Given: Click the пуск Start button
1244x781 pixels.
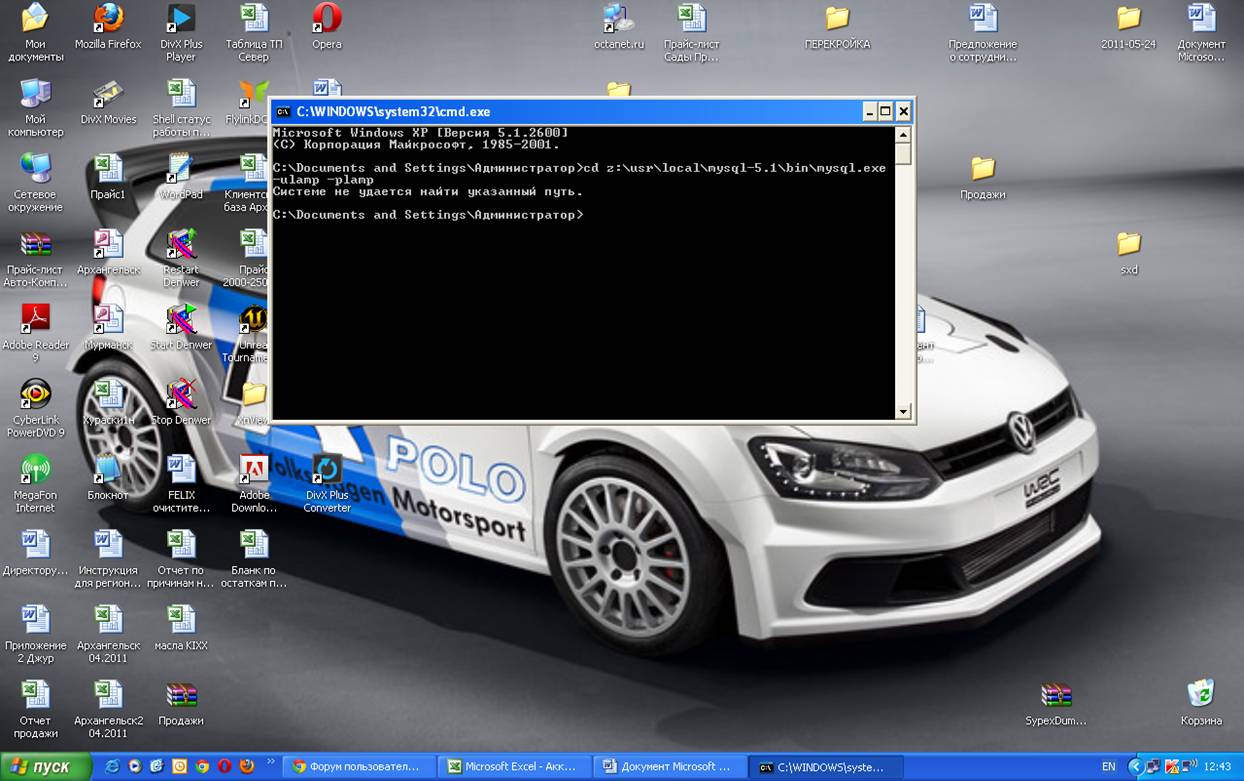Looking at the screenshot, I should pos(45,767).
